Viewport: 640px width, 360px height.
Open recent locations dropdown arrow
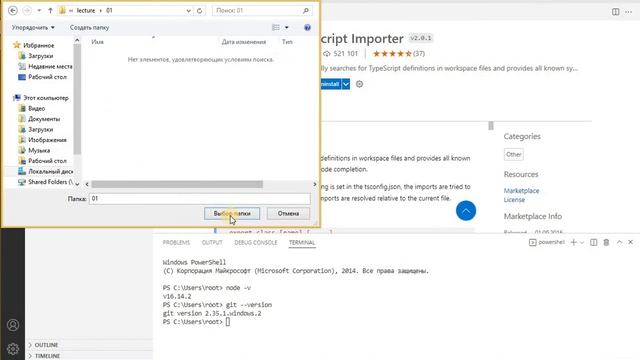pyautogui.click(x=39, y=11)
